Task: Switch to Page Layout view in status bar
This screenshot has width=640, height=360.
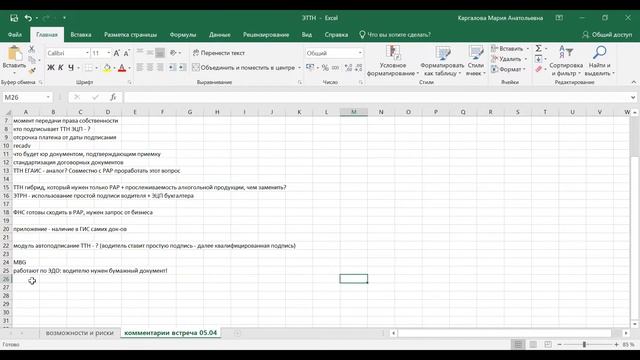Action: point(533,344)
